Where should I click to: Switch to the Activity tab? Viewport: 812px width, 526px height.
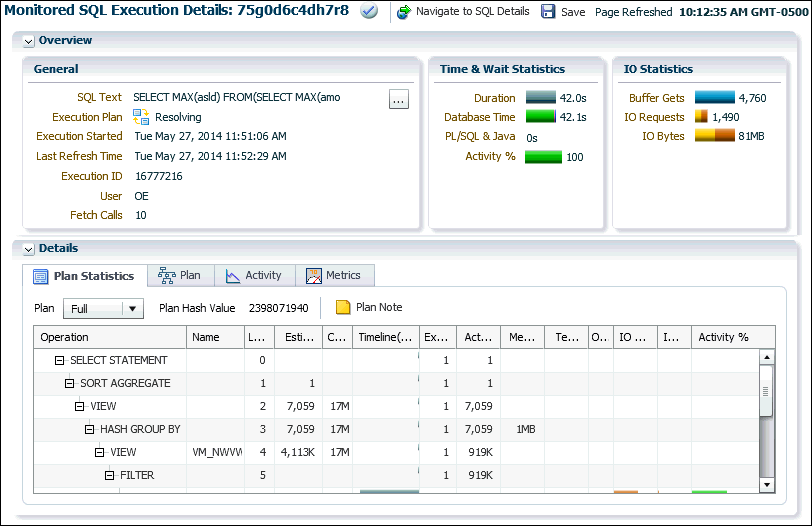pyautogui.click(x=254, y=275)
